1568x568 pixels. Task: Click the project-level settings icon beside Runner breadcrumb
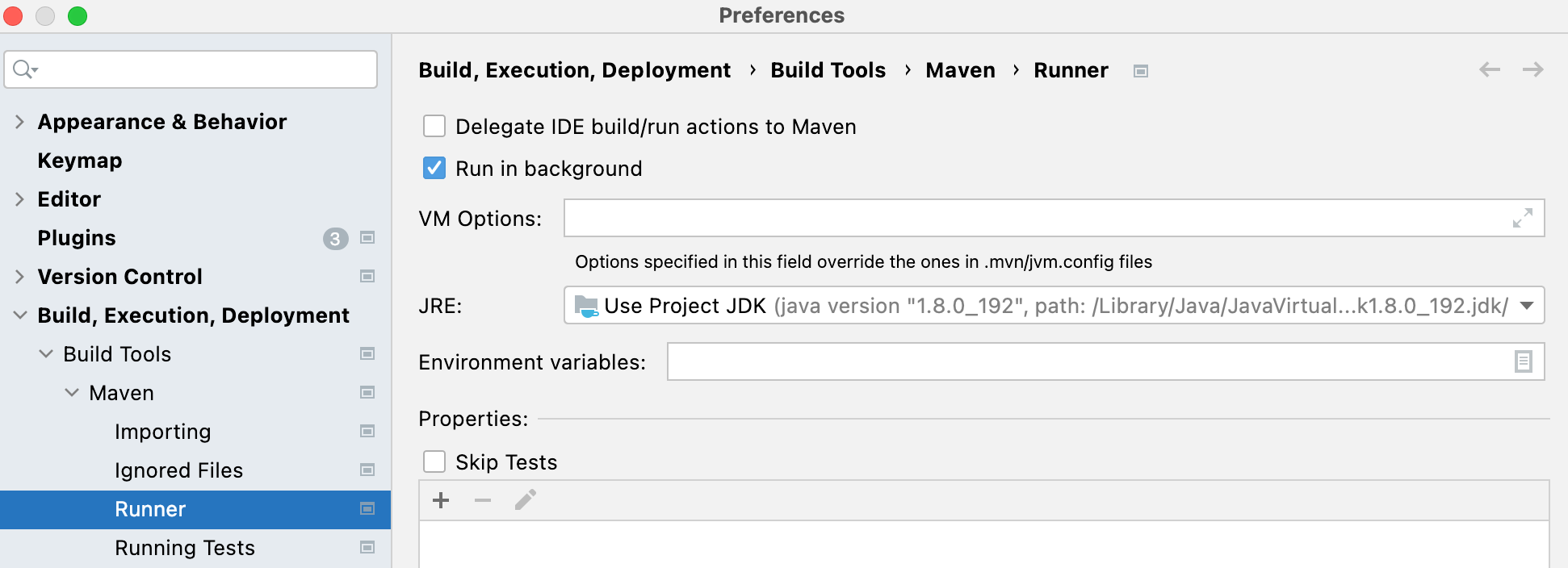tap(1140, 71)
